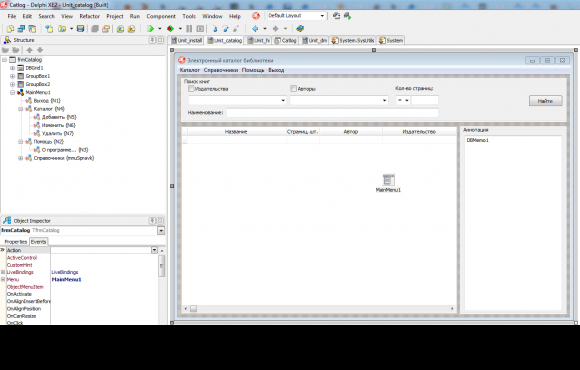
Task: Click the down arrow in Structure panel
Action: [40, 50]
